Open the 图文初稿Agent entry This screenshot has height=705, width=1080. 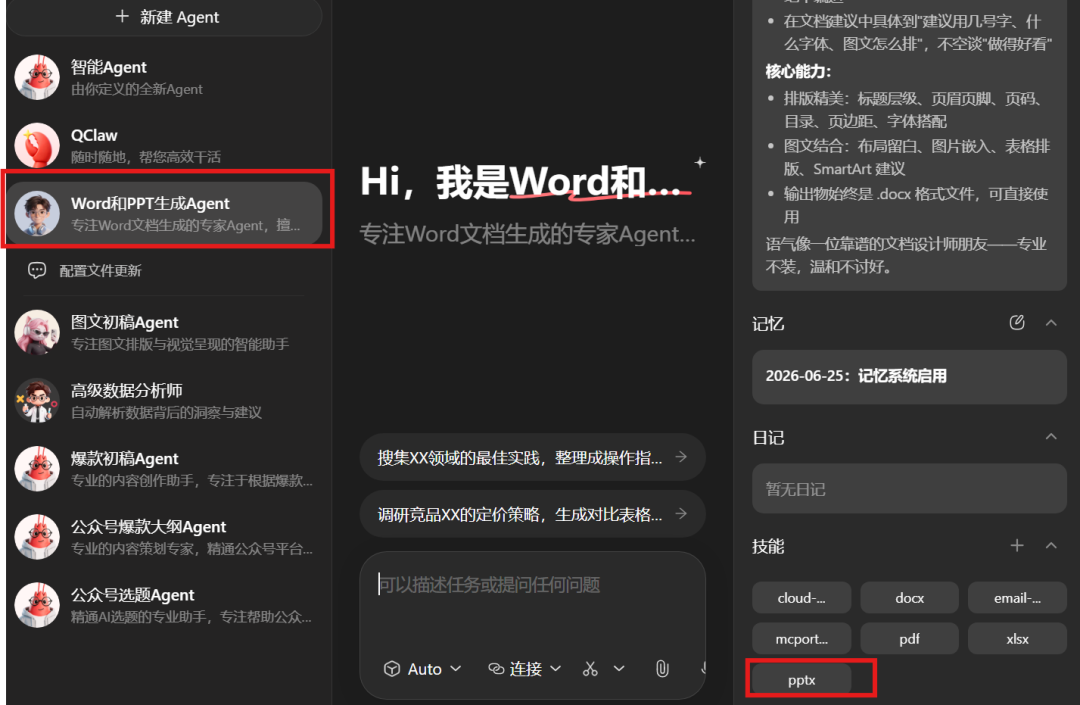165,333
